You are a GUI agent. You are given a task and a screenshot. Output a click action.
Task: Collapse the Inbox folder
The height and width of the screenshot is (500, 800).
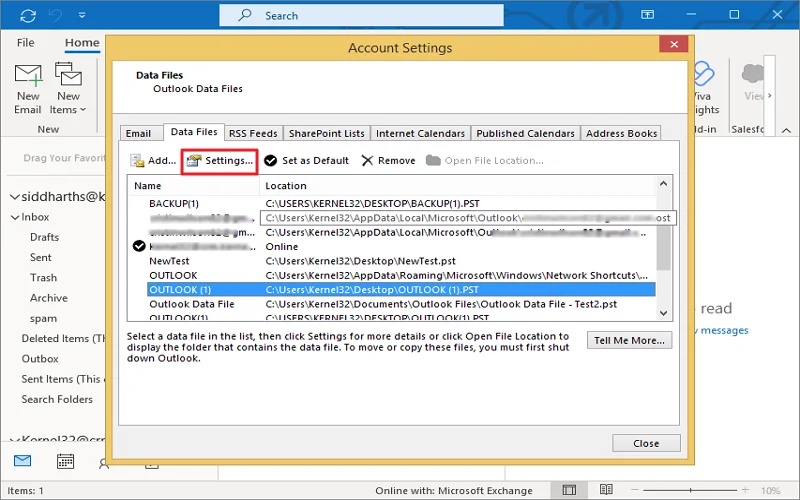15,217
